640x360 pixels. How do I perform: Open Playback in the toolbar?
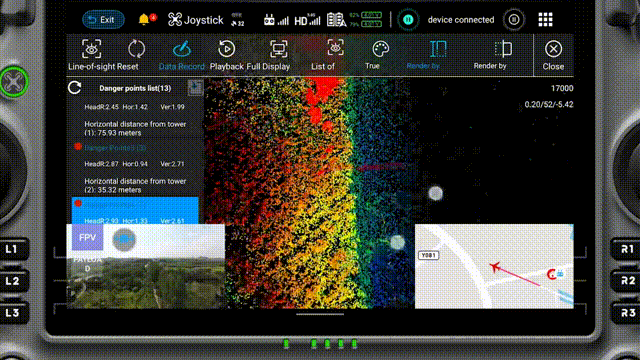(227, 55)
